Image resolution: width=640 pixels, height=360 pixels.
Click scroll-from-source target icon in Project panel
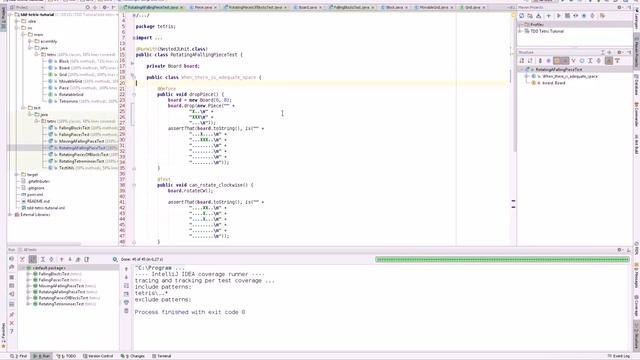coord(87,7)
